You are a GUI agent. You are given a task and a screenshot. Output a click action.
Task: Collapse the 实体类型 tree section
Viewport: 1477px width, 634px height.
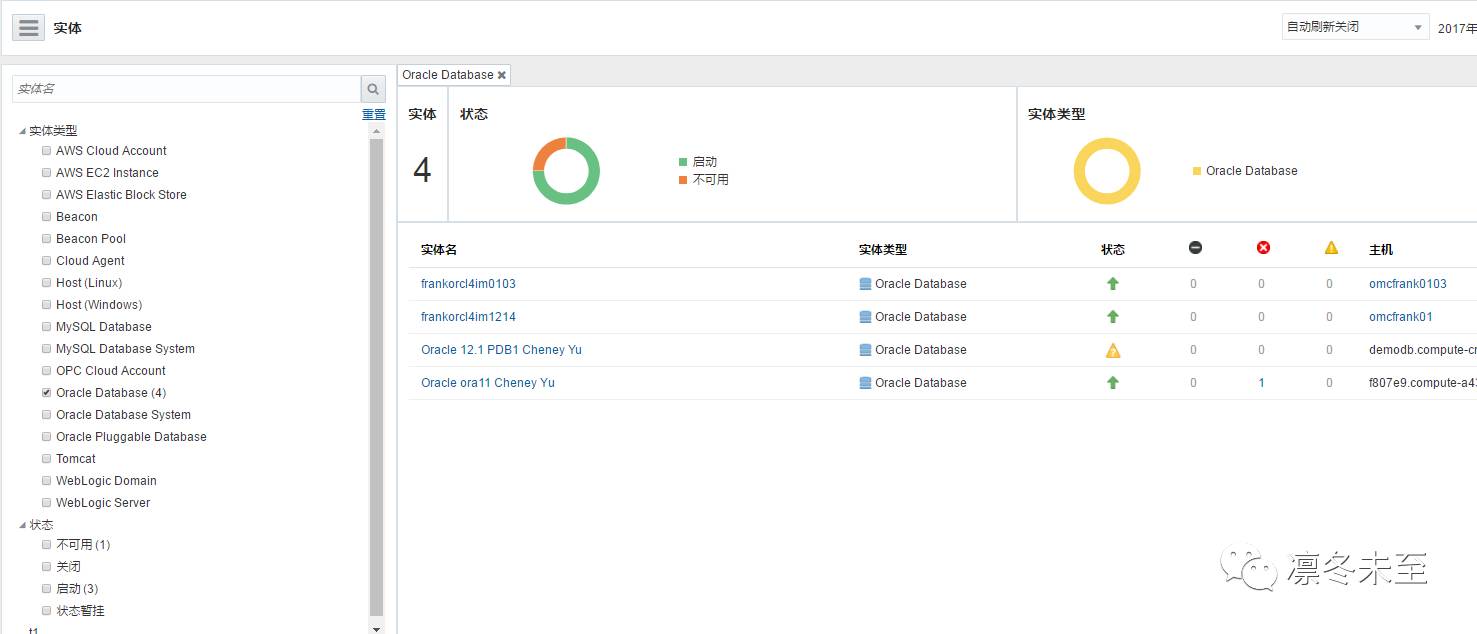(x=23, y=131)
